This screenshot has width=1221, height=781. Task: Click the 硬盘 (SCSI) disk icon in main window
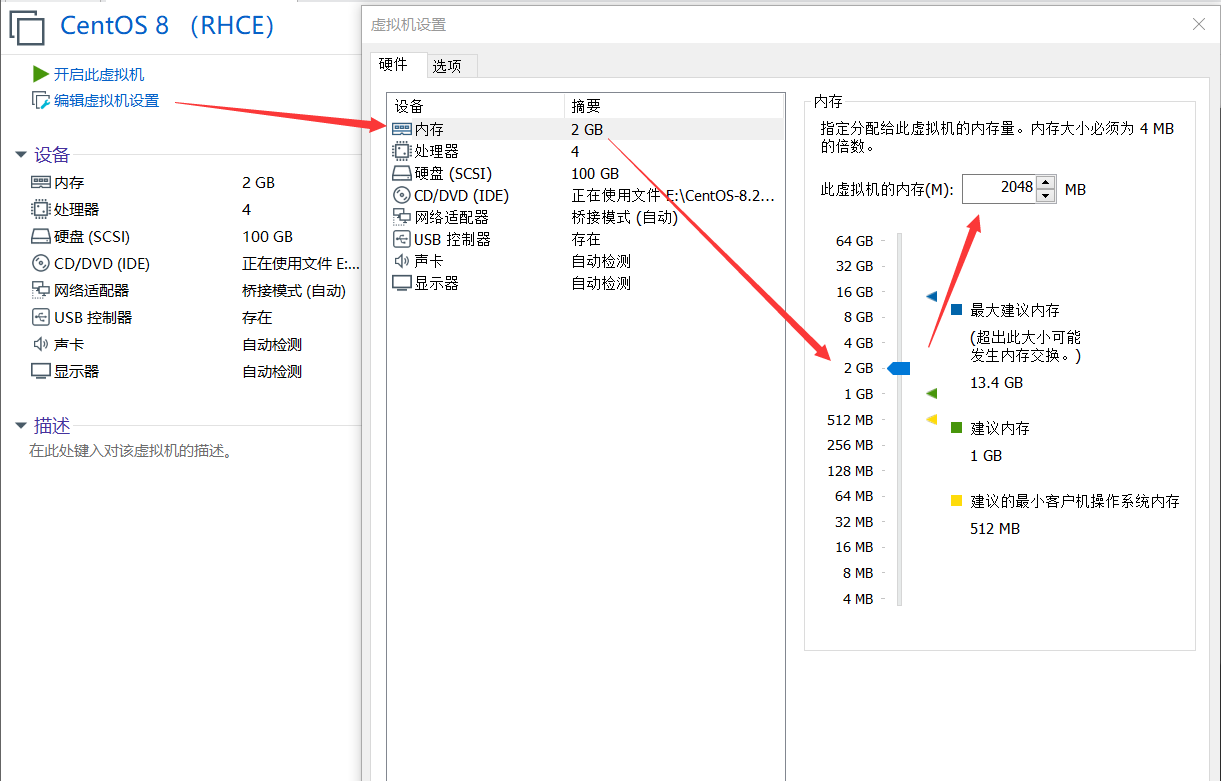(x=41, y=237)
